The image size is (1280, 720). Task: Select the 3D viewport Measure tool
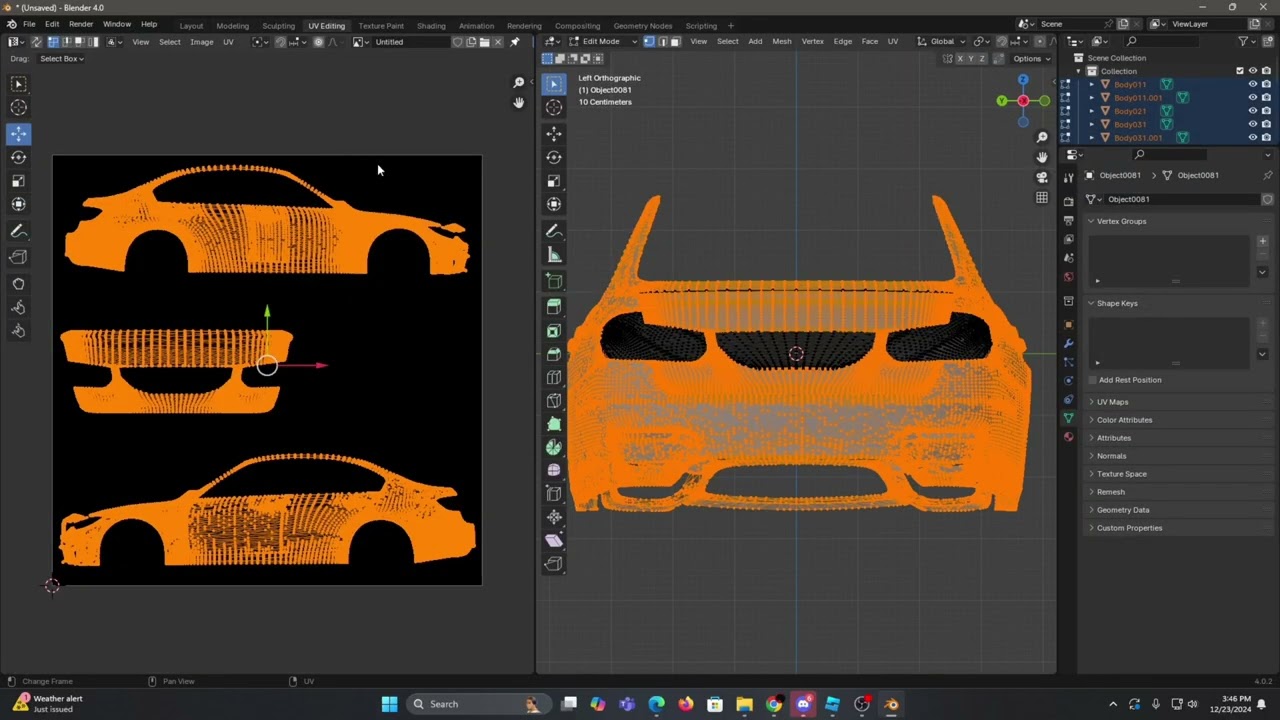coord(554,255)
